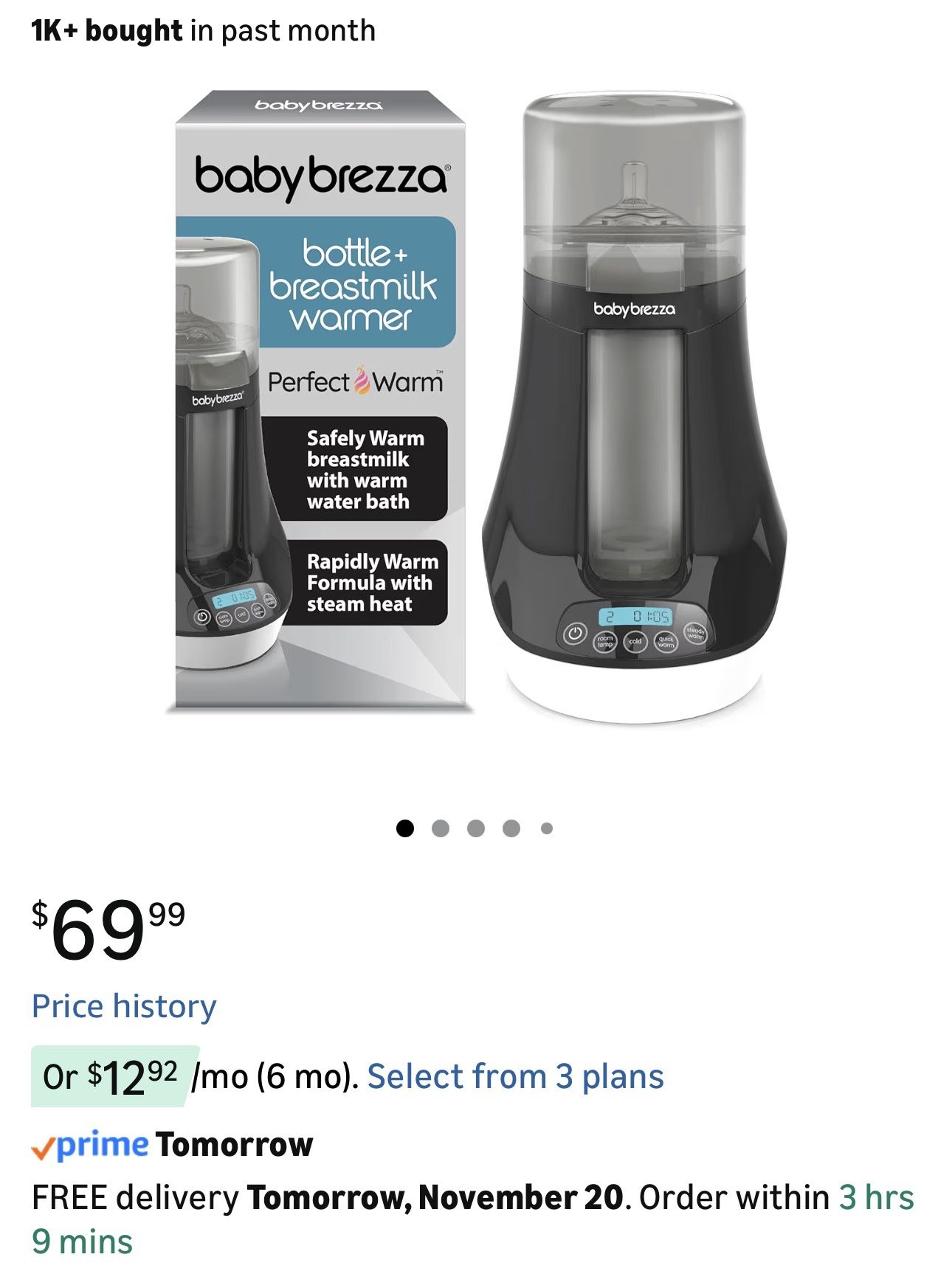Viewport: 952px width, 1288px height.
Task: Click the steady warm button on the warmer
Action: [x=695, y=633]
